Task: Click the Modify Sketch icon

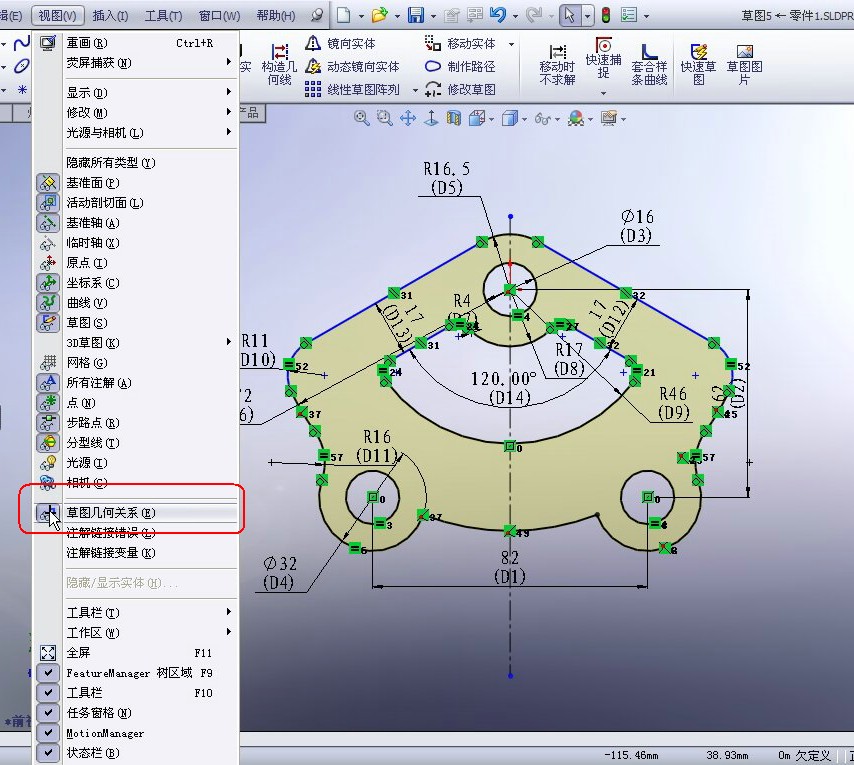Action: pyautogui.click(x=432, y=89)
